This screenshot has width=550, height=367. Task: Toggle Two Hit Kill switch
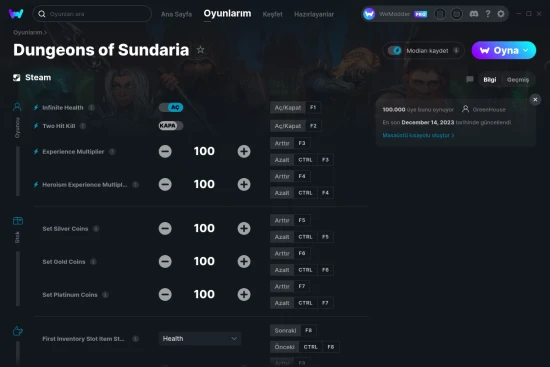(x=171, y=126)
